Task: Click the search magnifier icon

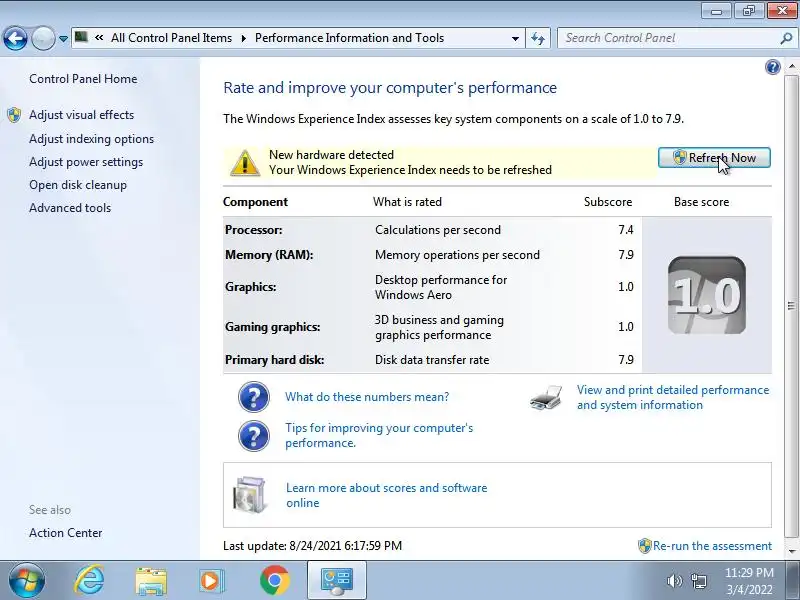Action: tap(786, 38)
